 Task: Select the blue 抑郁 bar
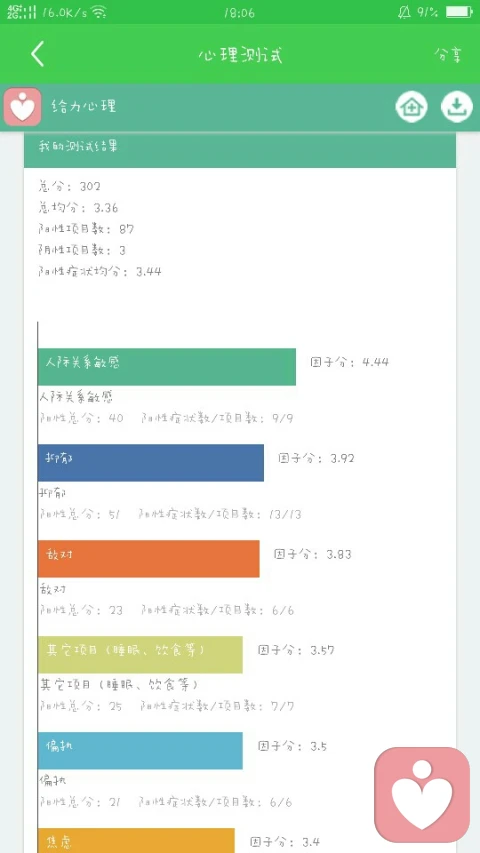151,462
